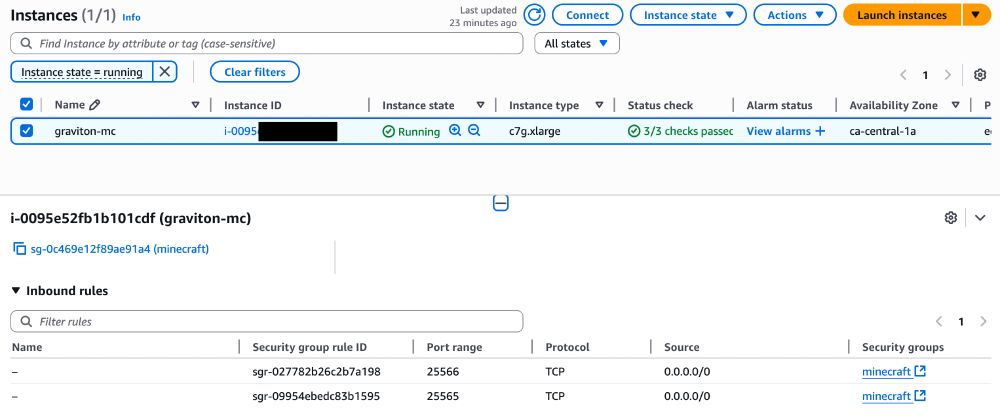
Task: Click Source column header in rules table
Action: tap(681, 347)
